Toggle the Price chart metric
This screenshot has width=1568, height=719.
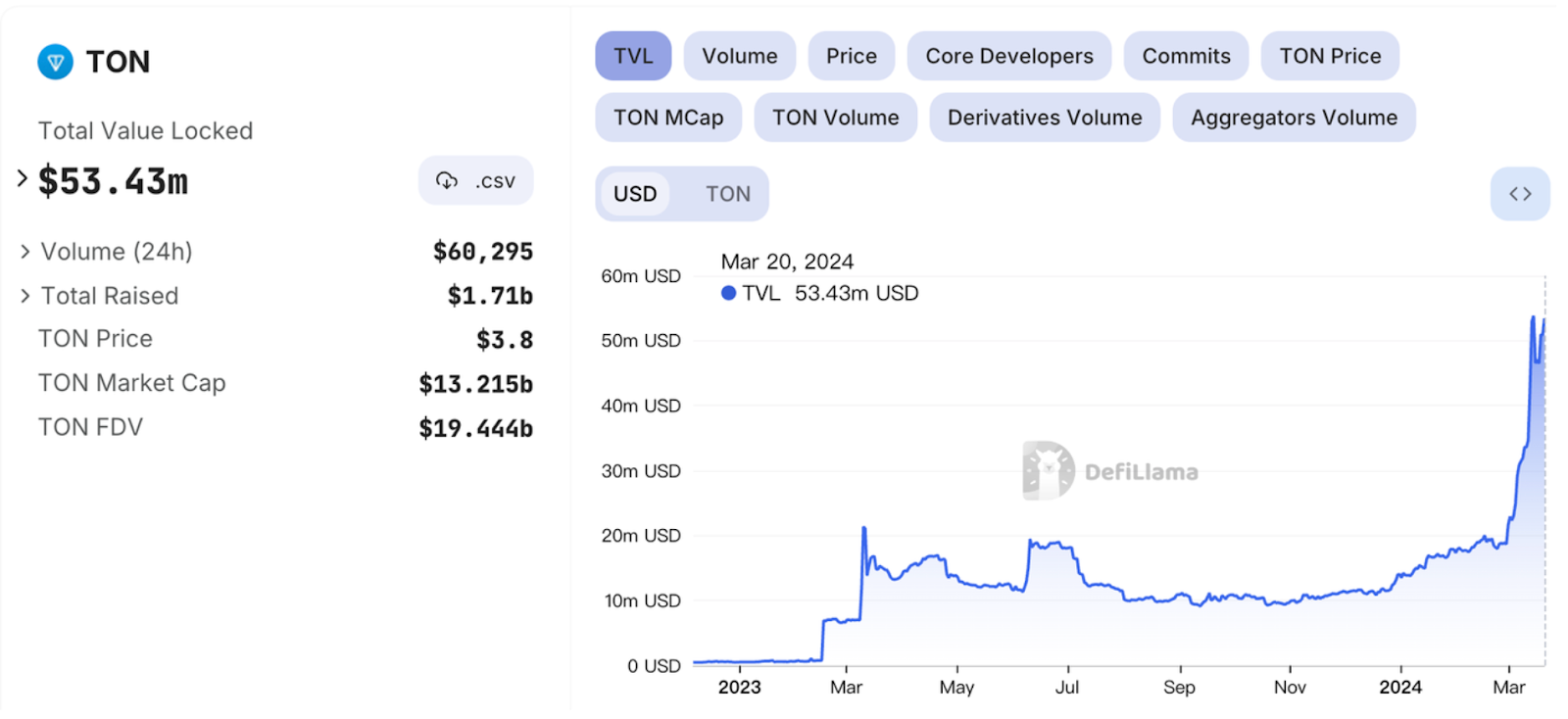coord(852,56)
